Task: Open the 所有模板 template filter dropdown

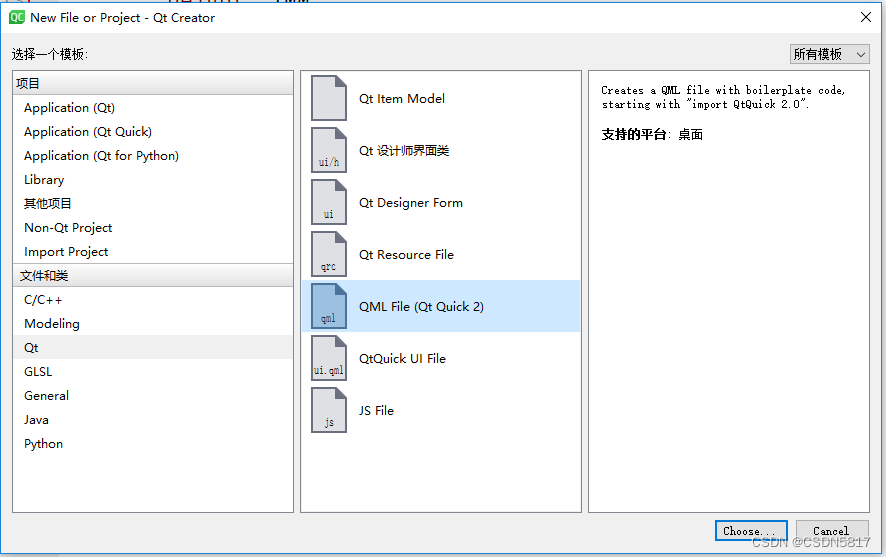Action: 829,54
